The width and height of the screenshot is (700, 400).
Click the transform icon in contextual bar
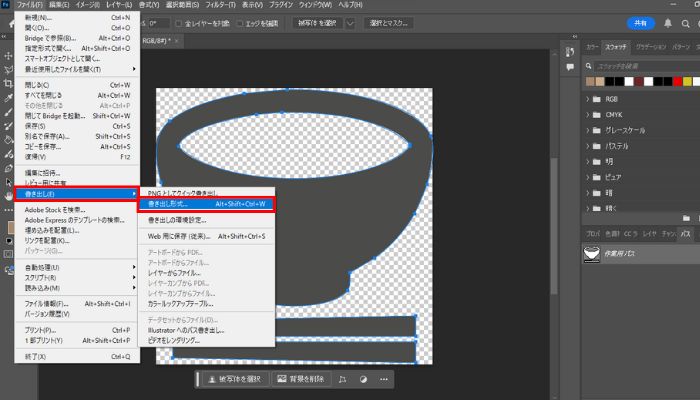[342, 379]
